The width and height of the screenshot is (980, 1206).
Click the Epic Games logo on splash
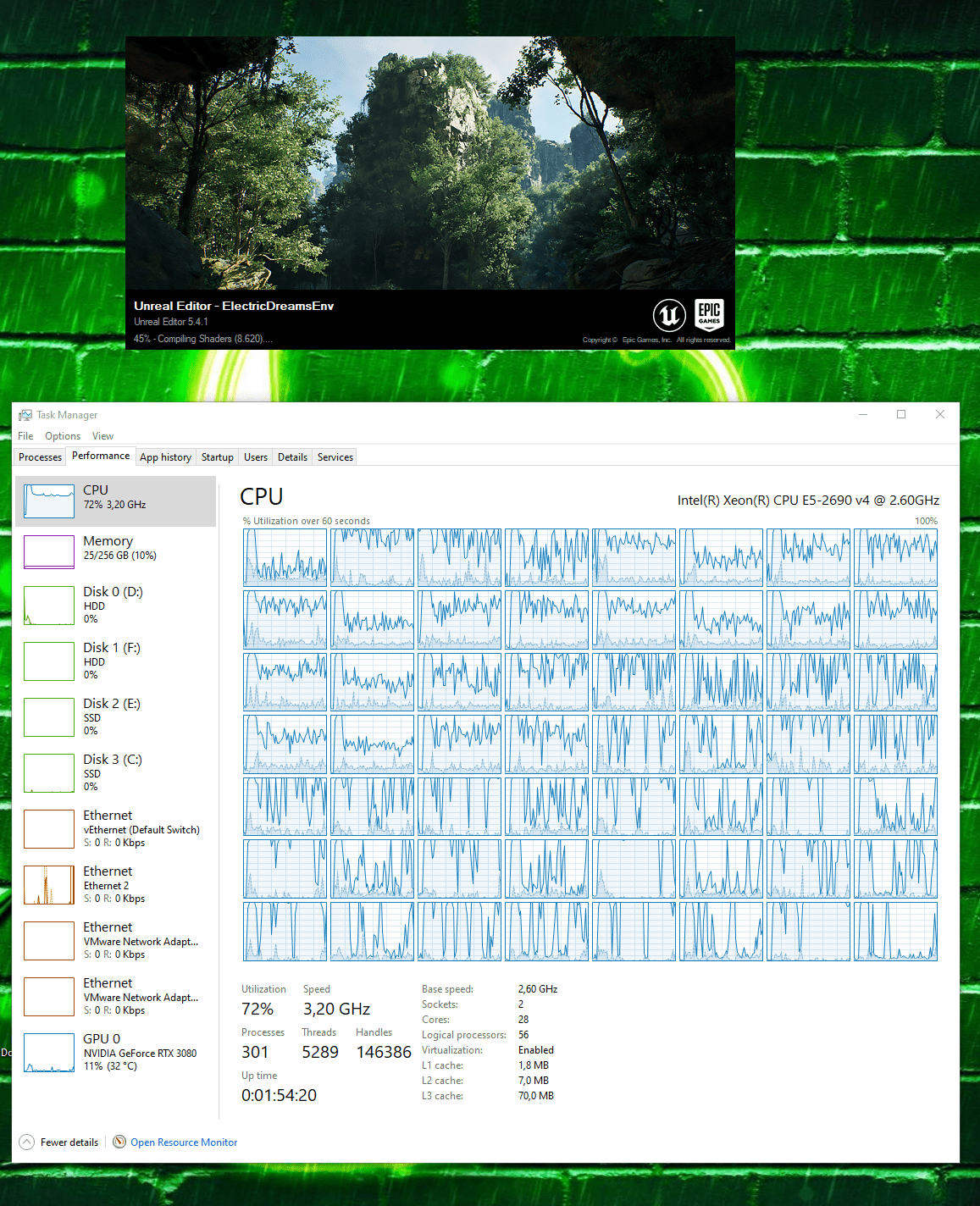[709, 314]
